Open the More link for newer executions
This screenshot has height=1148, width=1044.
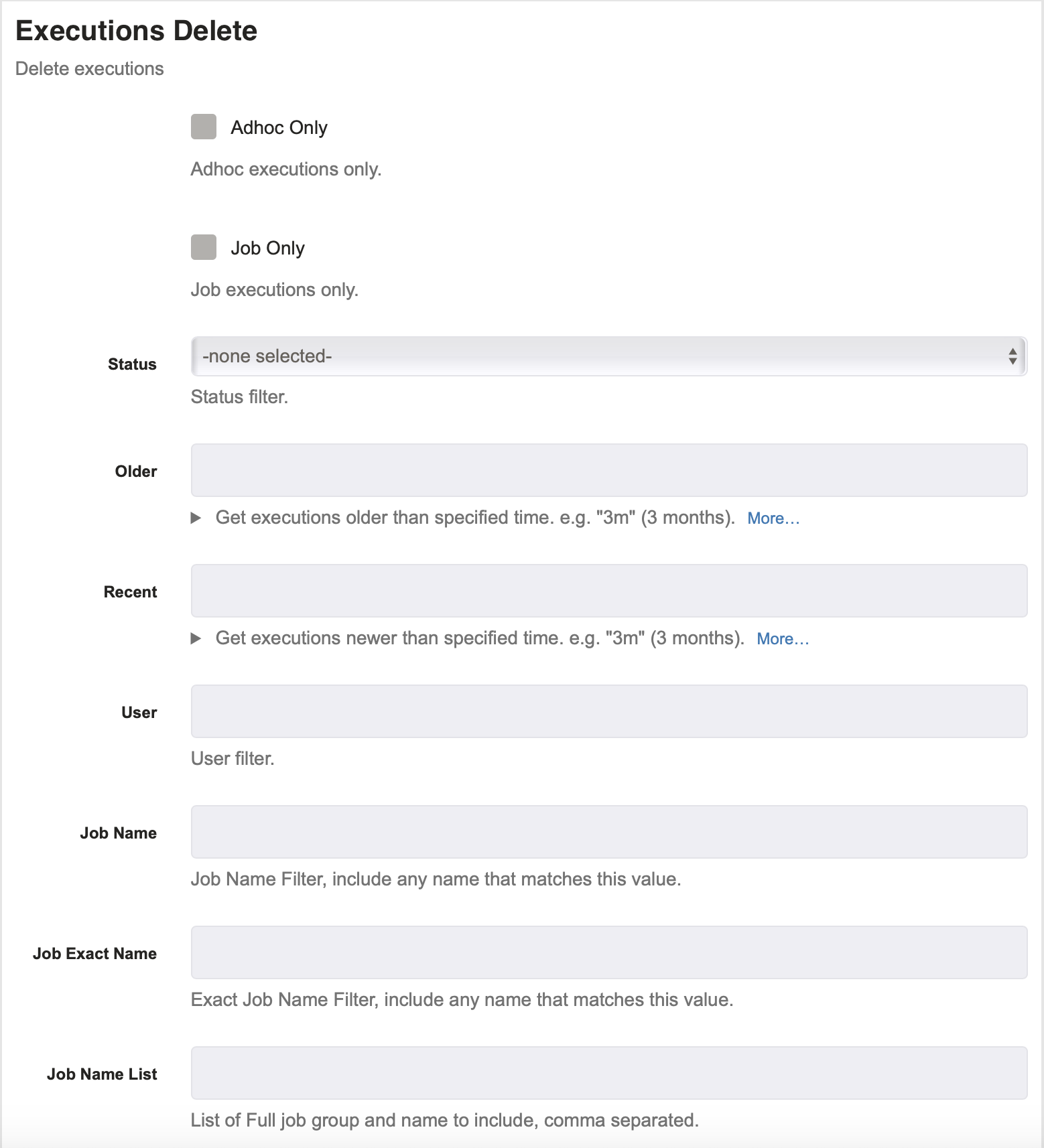[783, 639]
